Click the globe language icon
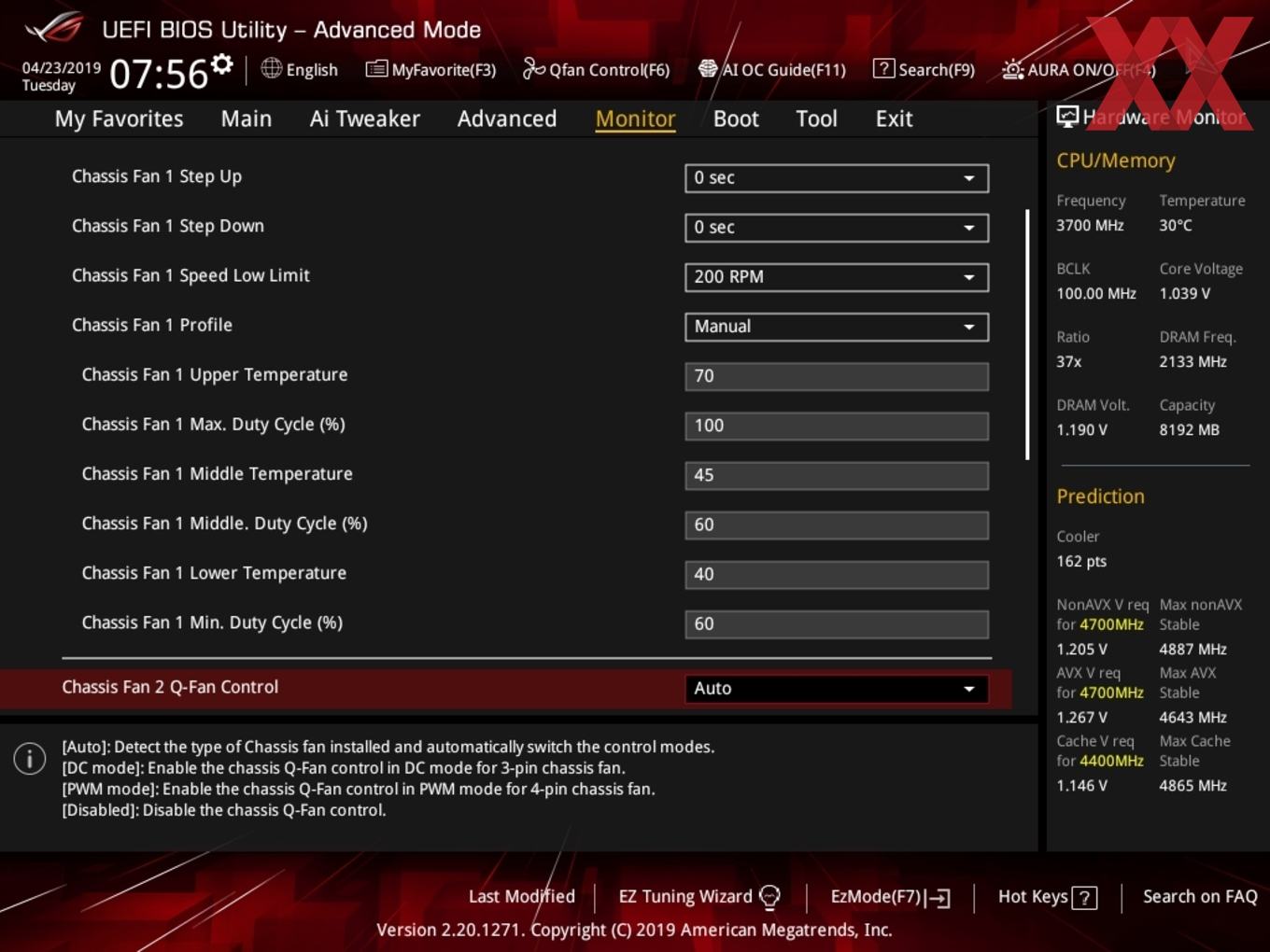 click(x=271, y=68)
